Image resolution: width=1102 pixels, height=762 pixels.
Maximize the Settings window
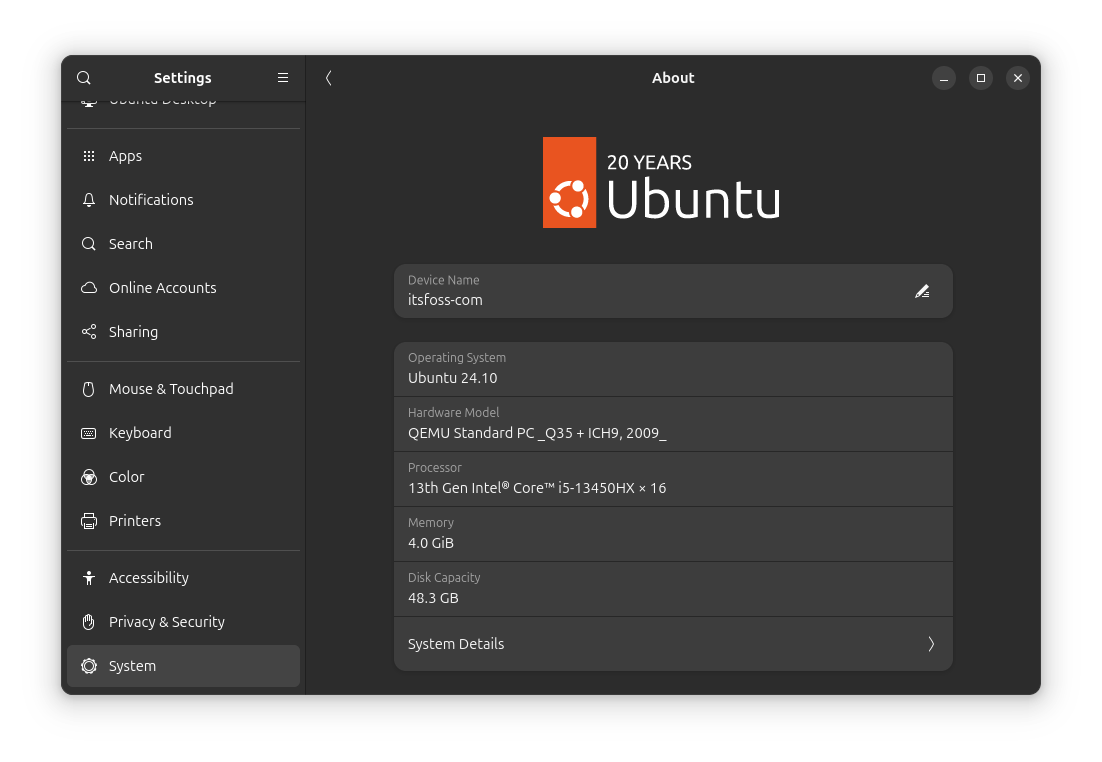[981, 78]
